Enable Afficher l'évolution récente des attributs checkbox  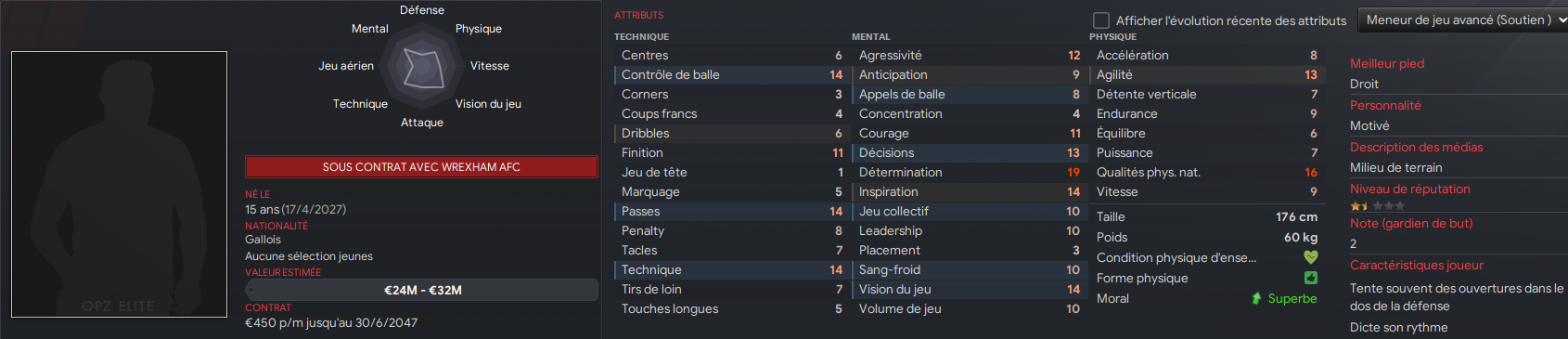pyautogui.click(x=1101, y=20)
